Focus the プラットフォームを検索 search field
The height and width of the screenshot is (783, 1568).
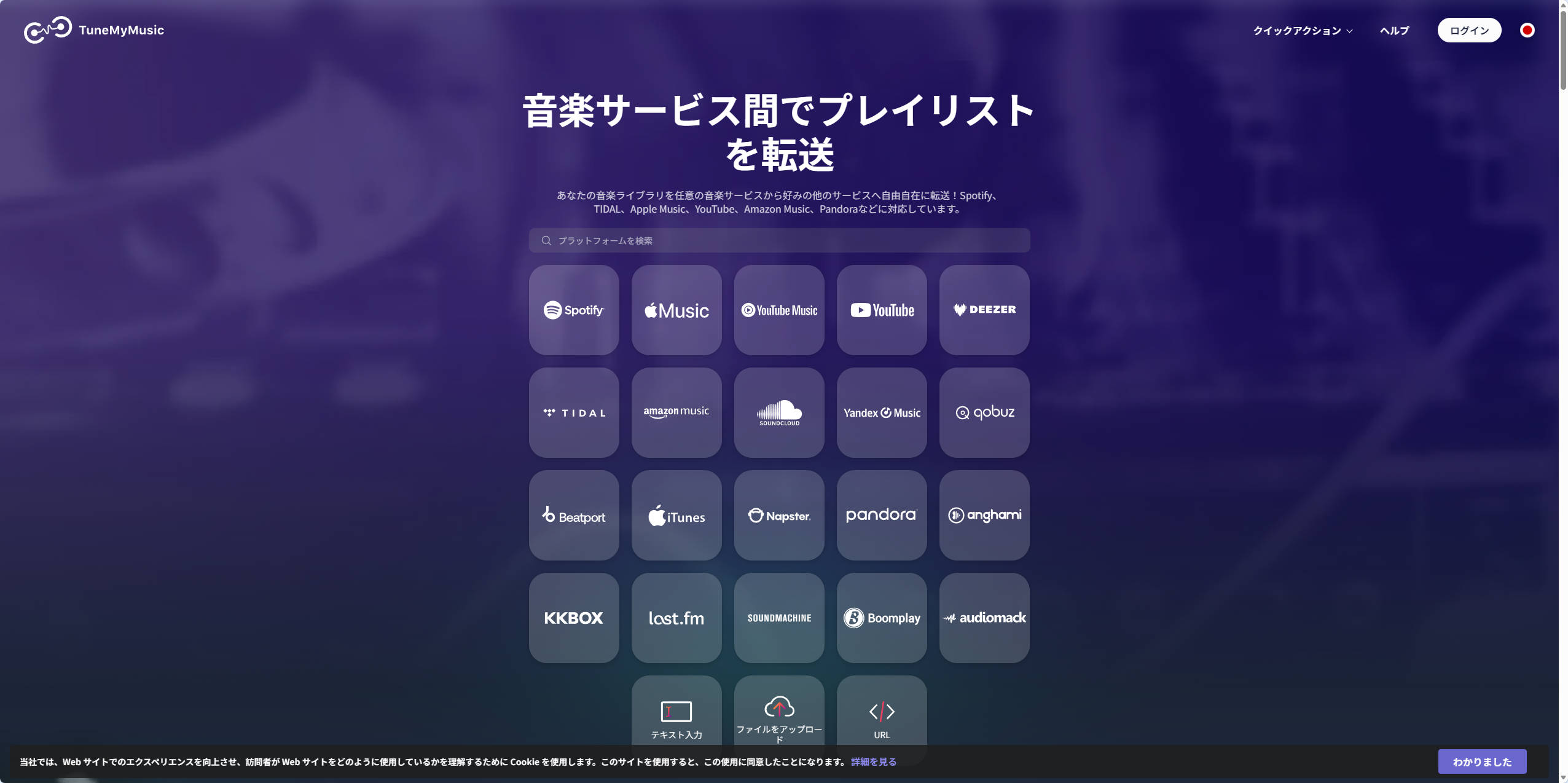click(779, 240)
